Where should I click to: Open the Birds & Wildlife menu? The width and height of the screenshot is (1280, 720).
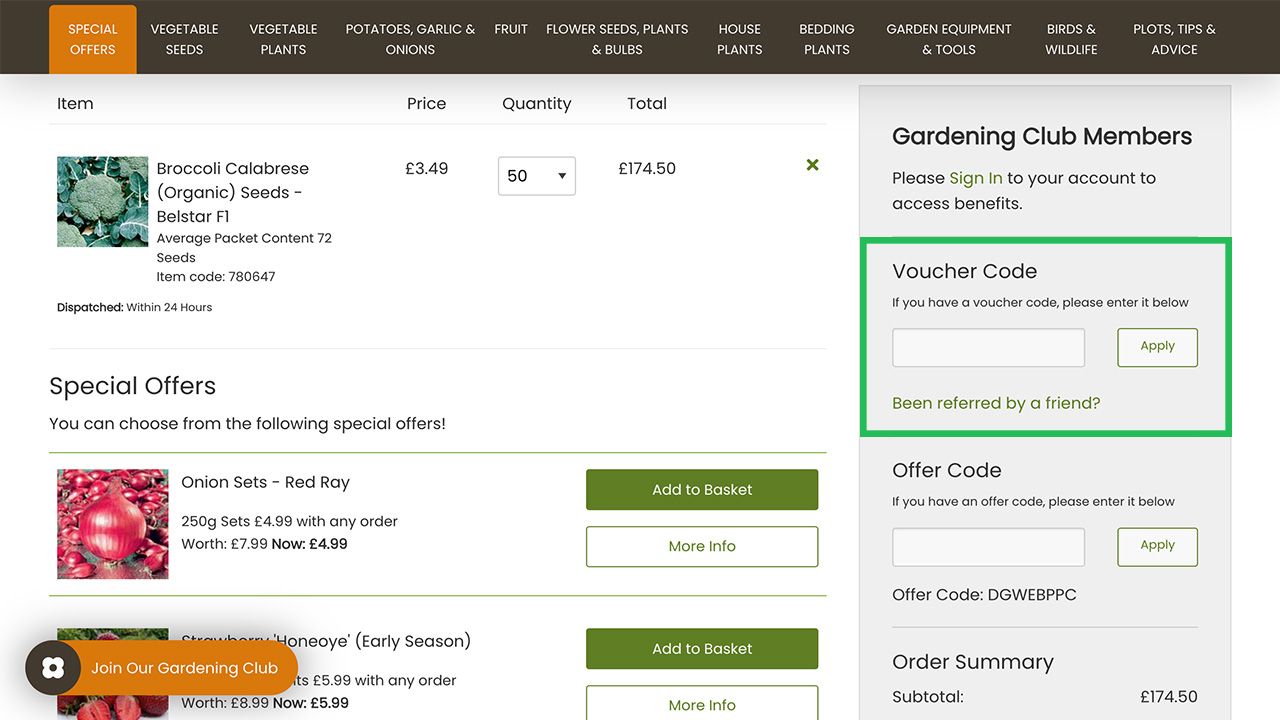(x=1071, y=39)
